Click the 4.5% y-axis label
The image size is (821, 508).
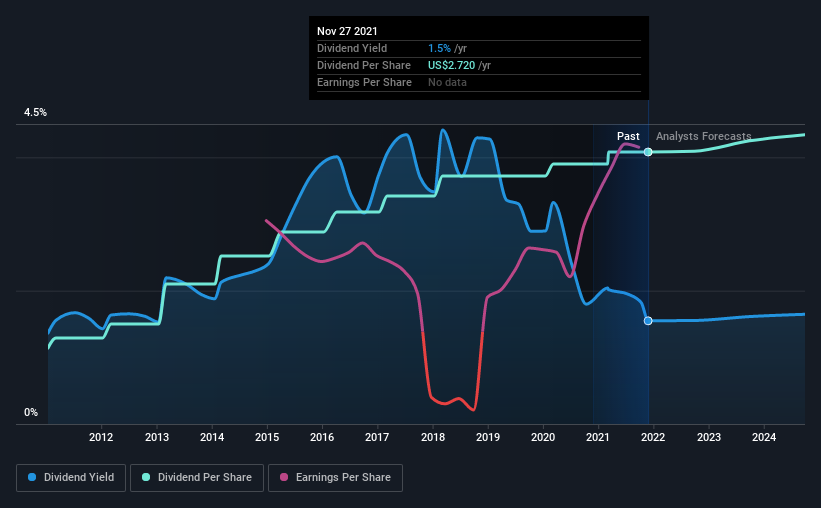coord(35,113)
